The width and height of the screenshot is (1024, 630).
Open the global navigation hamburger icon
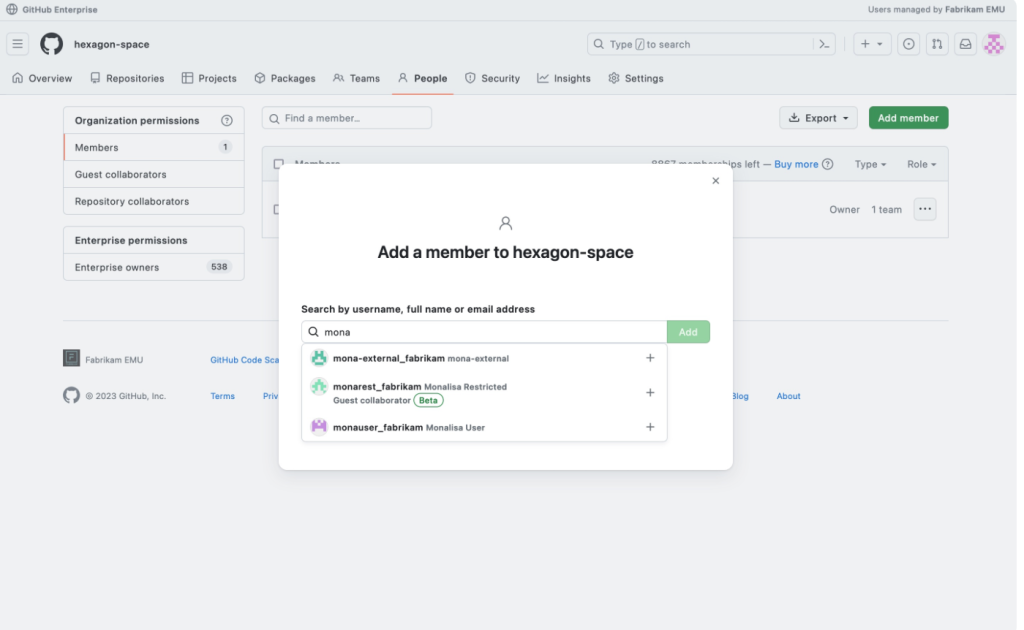coord(17,43)
